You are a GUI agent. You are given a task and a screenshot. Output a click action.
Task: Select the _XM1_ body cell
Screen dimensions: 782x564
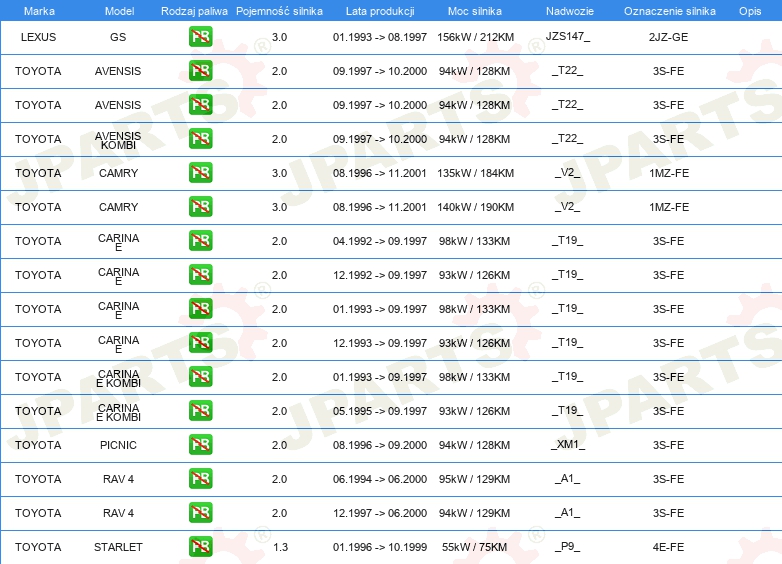[568, 444]
